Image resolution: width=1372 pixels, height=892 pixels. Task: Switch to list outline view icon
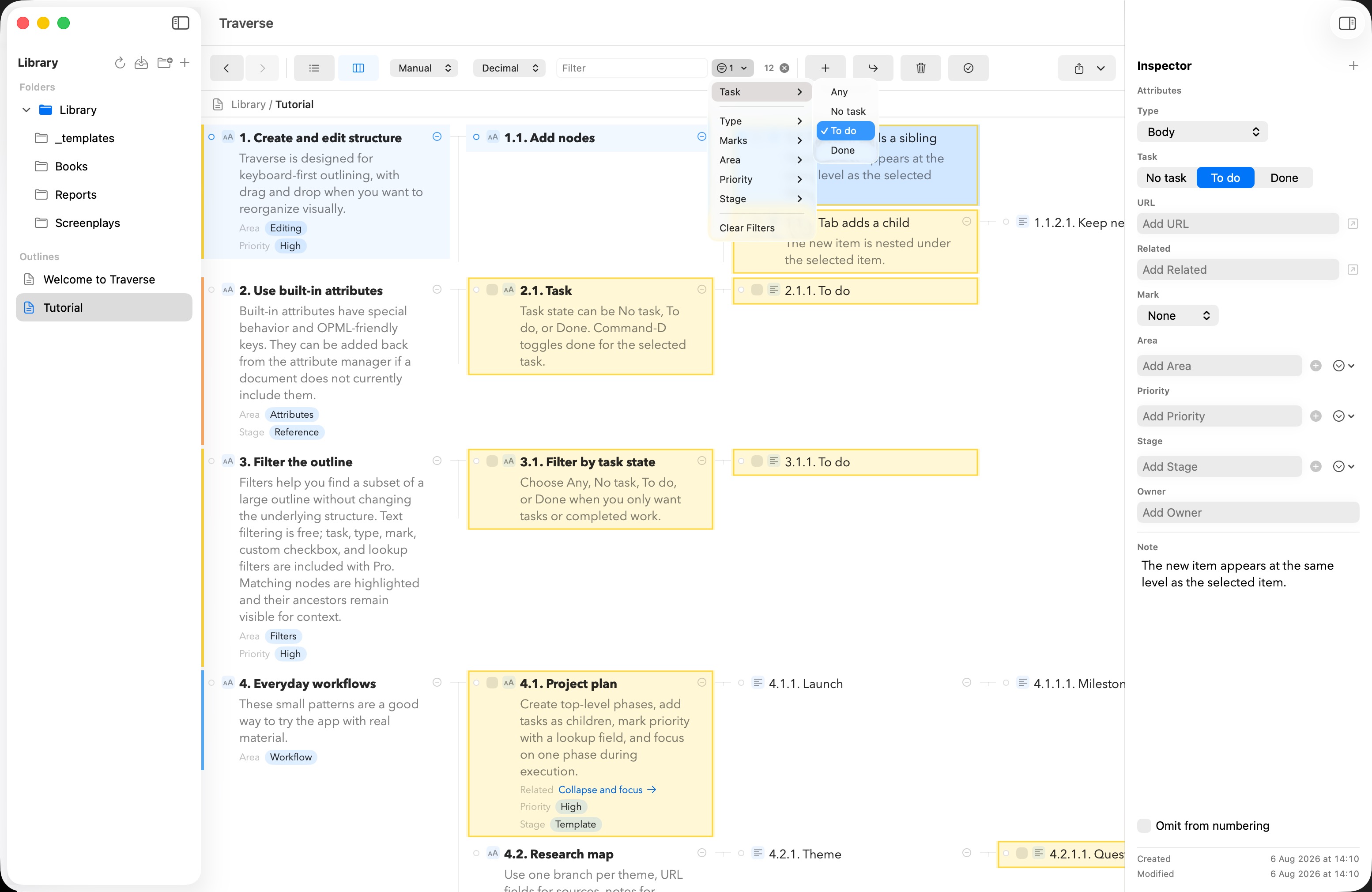click(x=314, y=68)
